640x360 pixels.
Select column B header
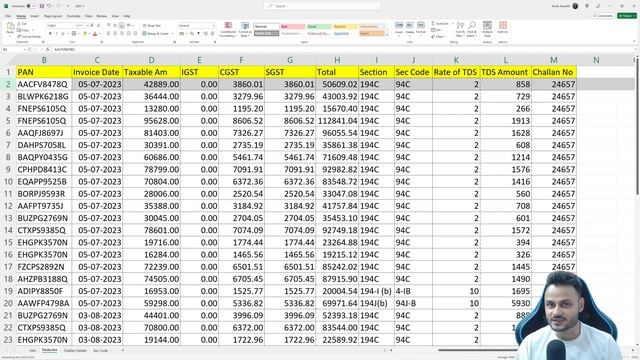point(44,60)
